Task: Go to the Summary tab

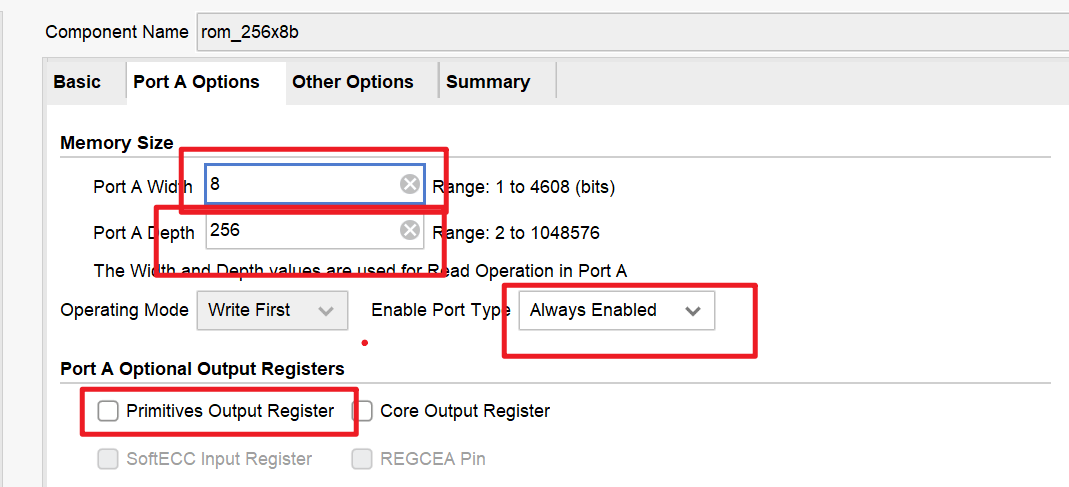Action: [488, 82]
